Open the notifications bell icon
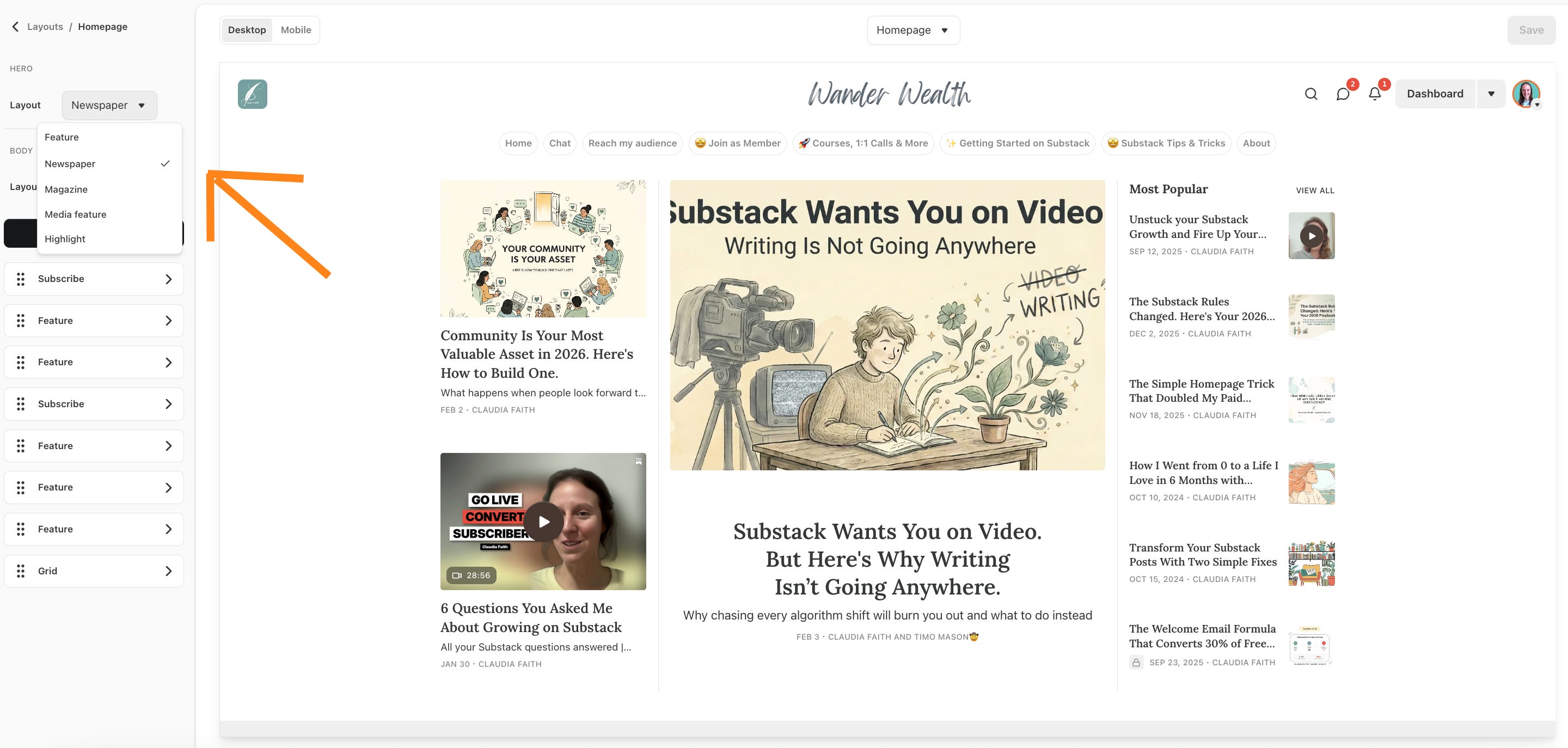This screenshot has width=1568, height=748. point(1374,94)
